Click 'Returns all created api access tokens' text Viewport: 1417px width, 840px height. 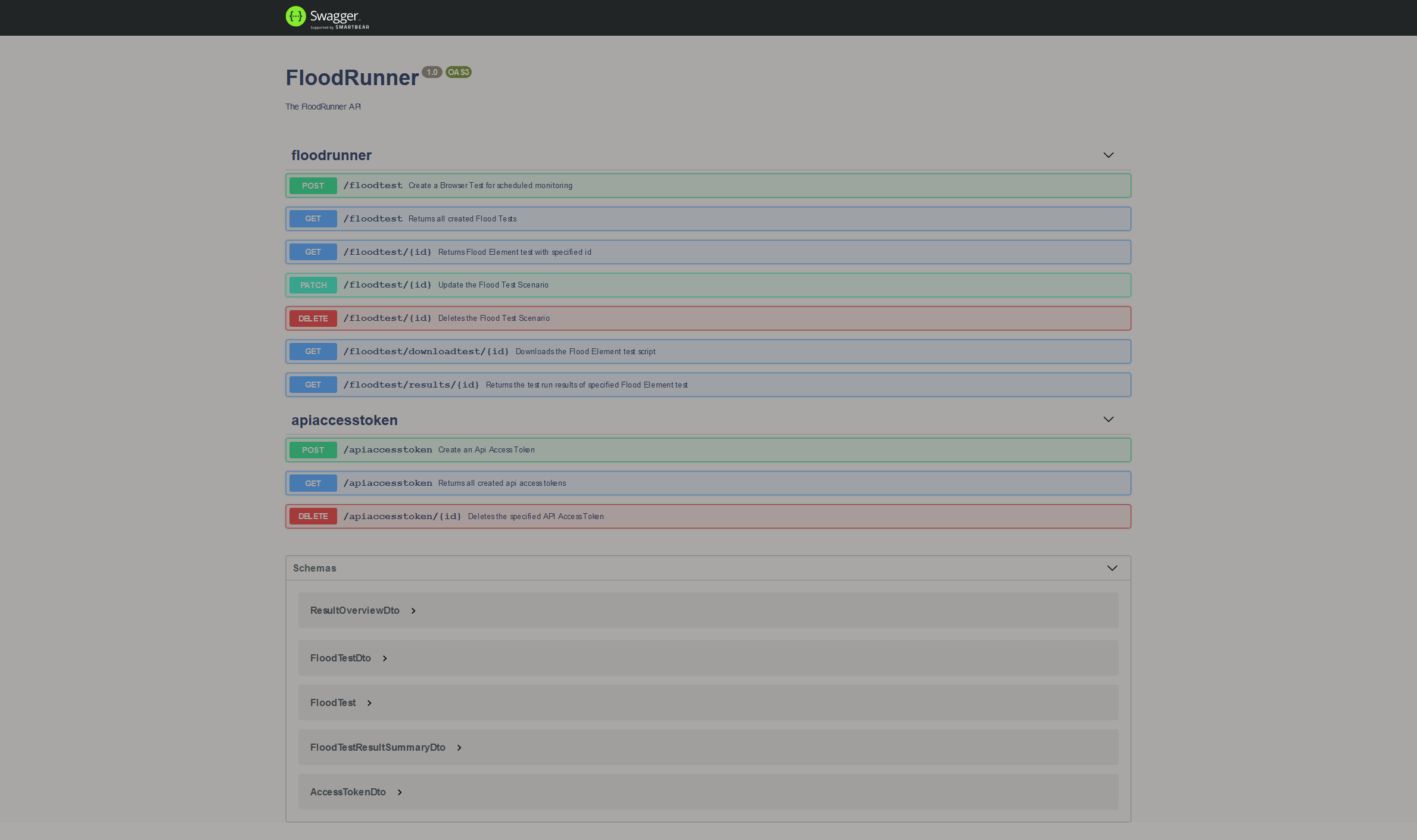click(502, 483)
